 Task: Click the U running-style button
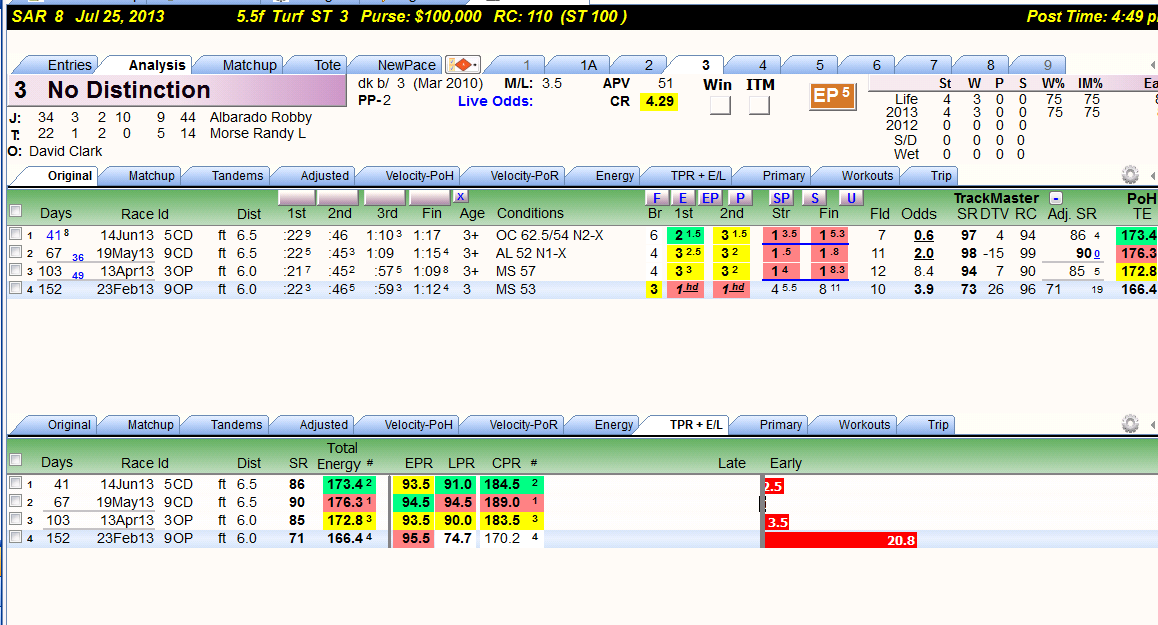851,198
